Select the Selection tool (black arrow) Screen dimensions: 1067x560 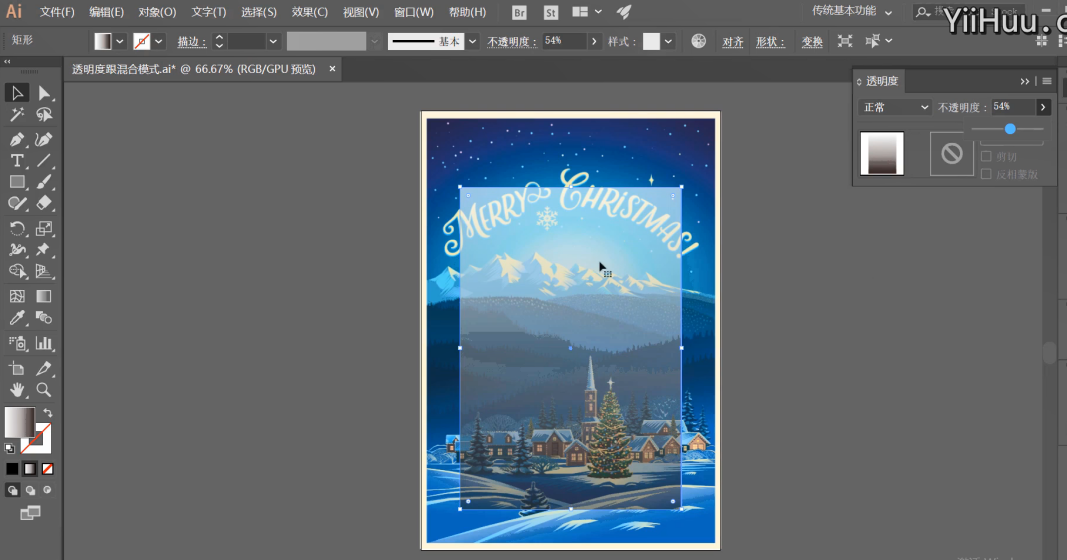pyautogui.click(x=17, y=93)
